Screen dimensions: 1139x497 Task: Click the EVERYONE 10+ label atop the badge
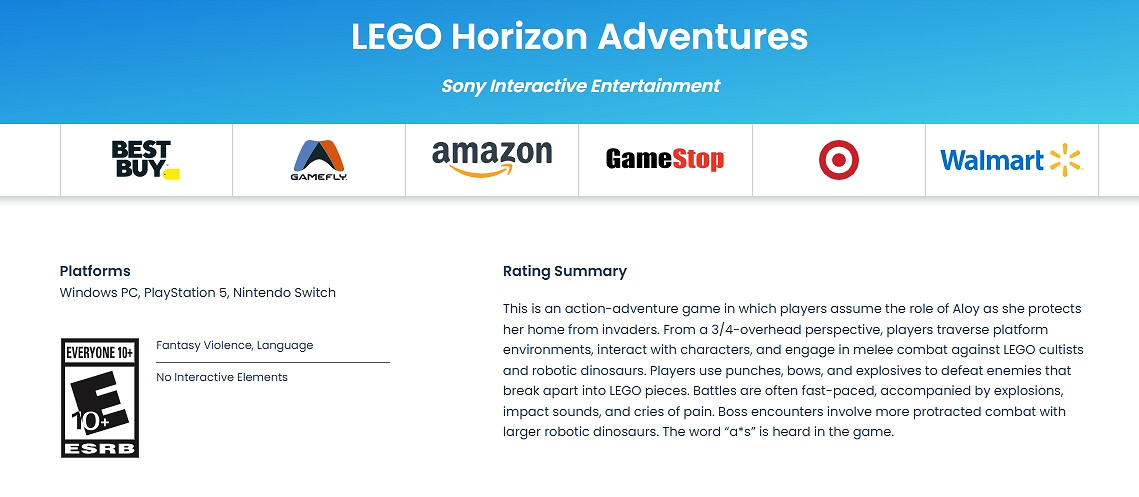pos(100,352)
